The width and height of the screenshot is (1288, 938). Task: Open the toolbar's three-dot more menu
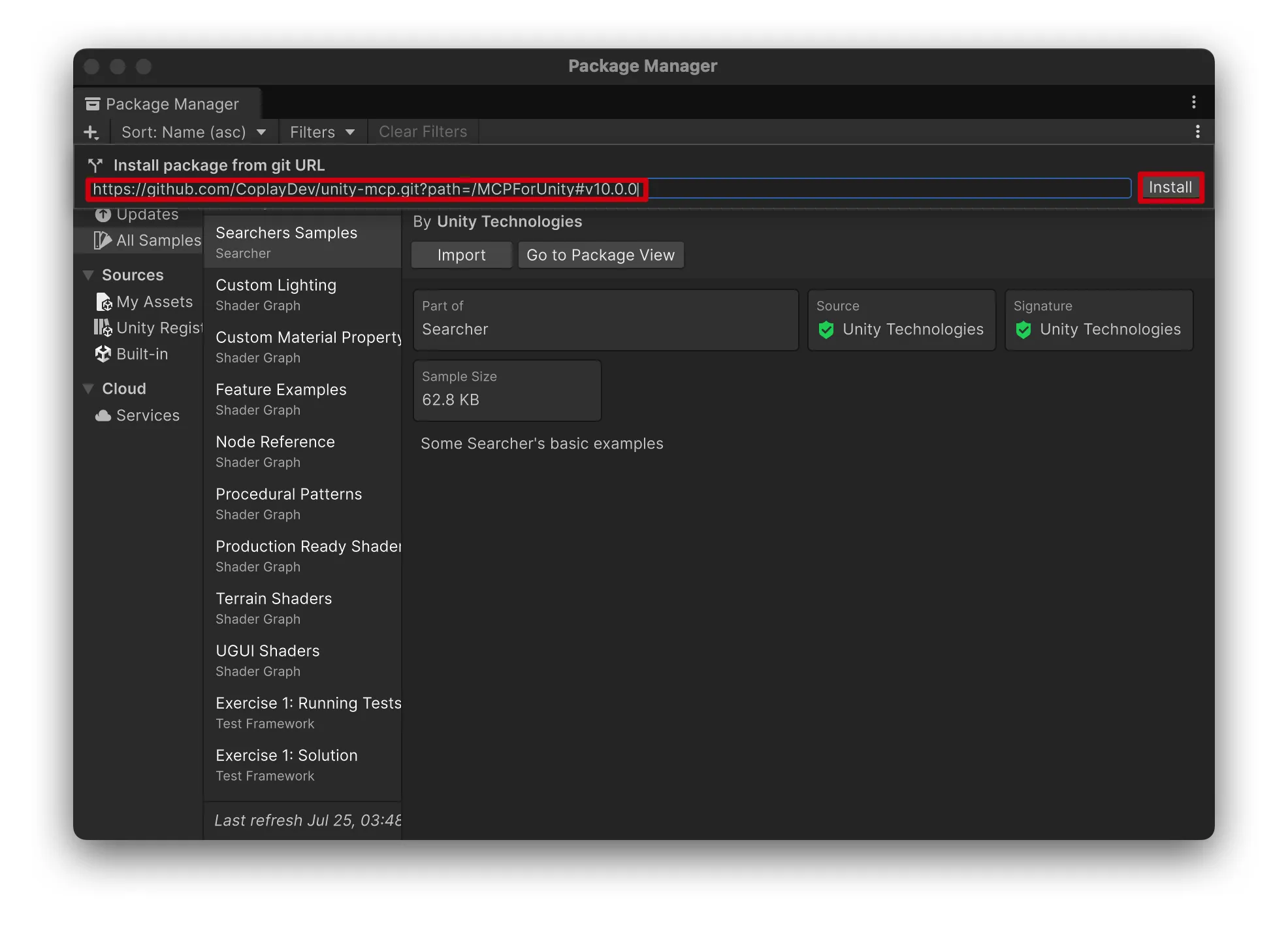(1197, 132)
